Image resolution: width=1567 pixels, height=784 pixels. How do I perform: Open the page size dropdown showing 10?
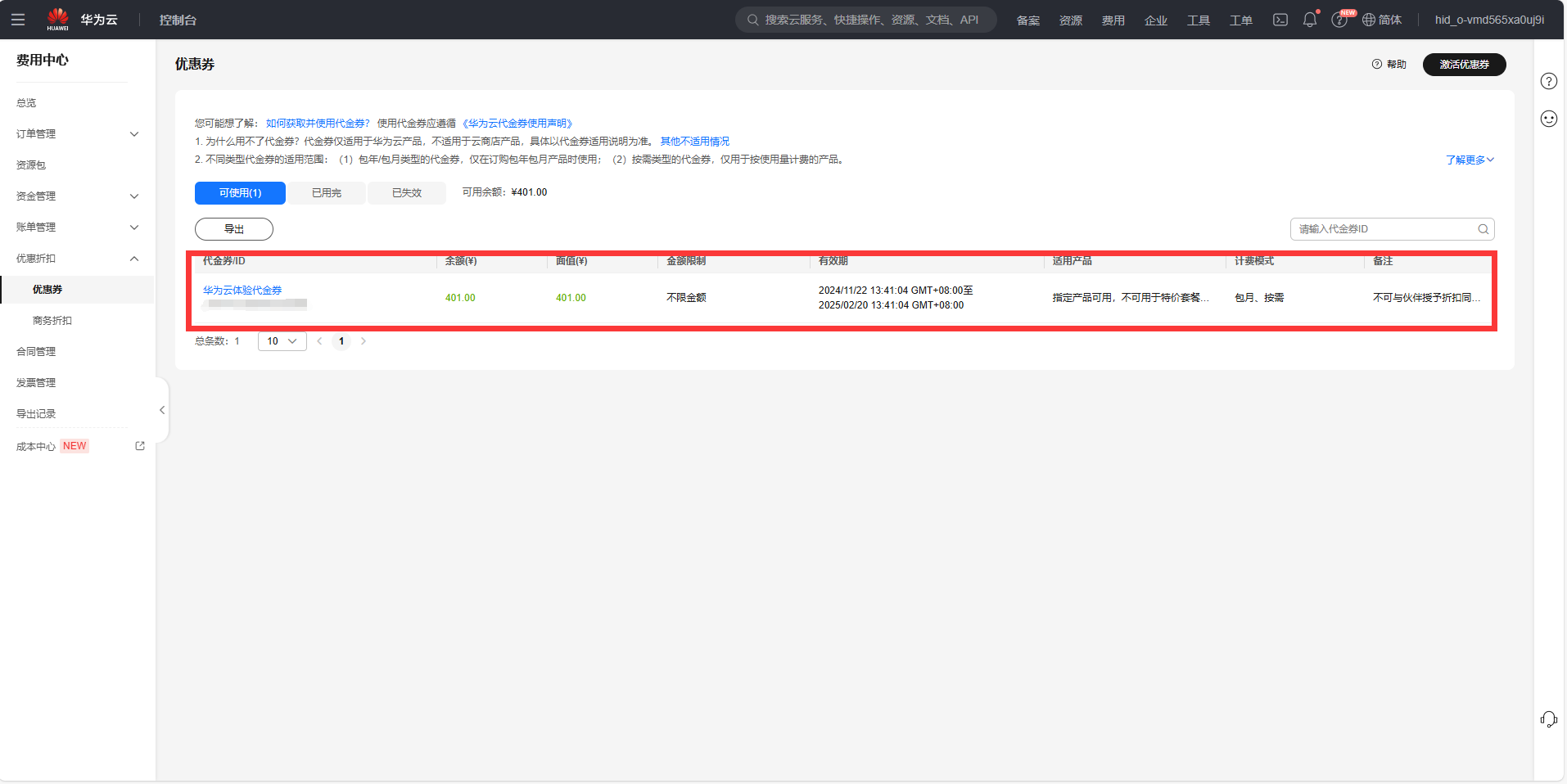(282, 341)
